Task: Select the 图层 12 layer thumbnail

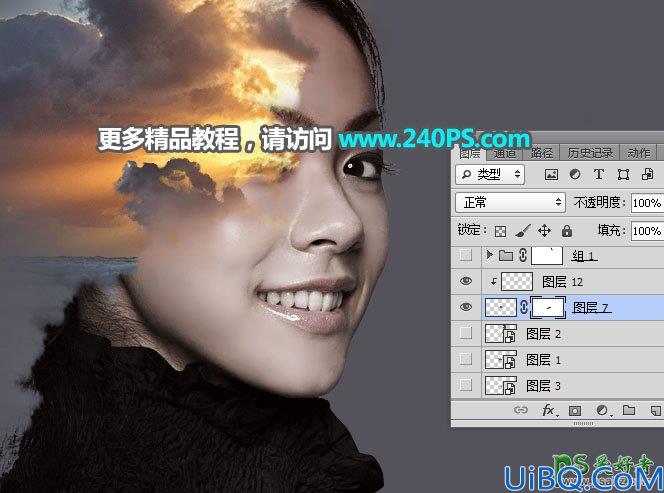Action: coord(517,282)
